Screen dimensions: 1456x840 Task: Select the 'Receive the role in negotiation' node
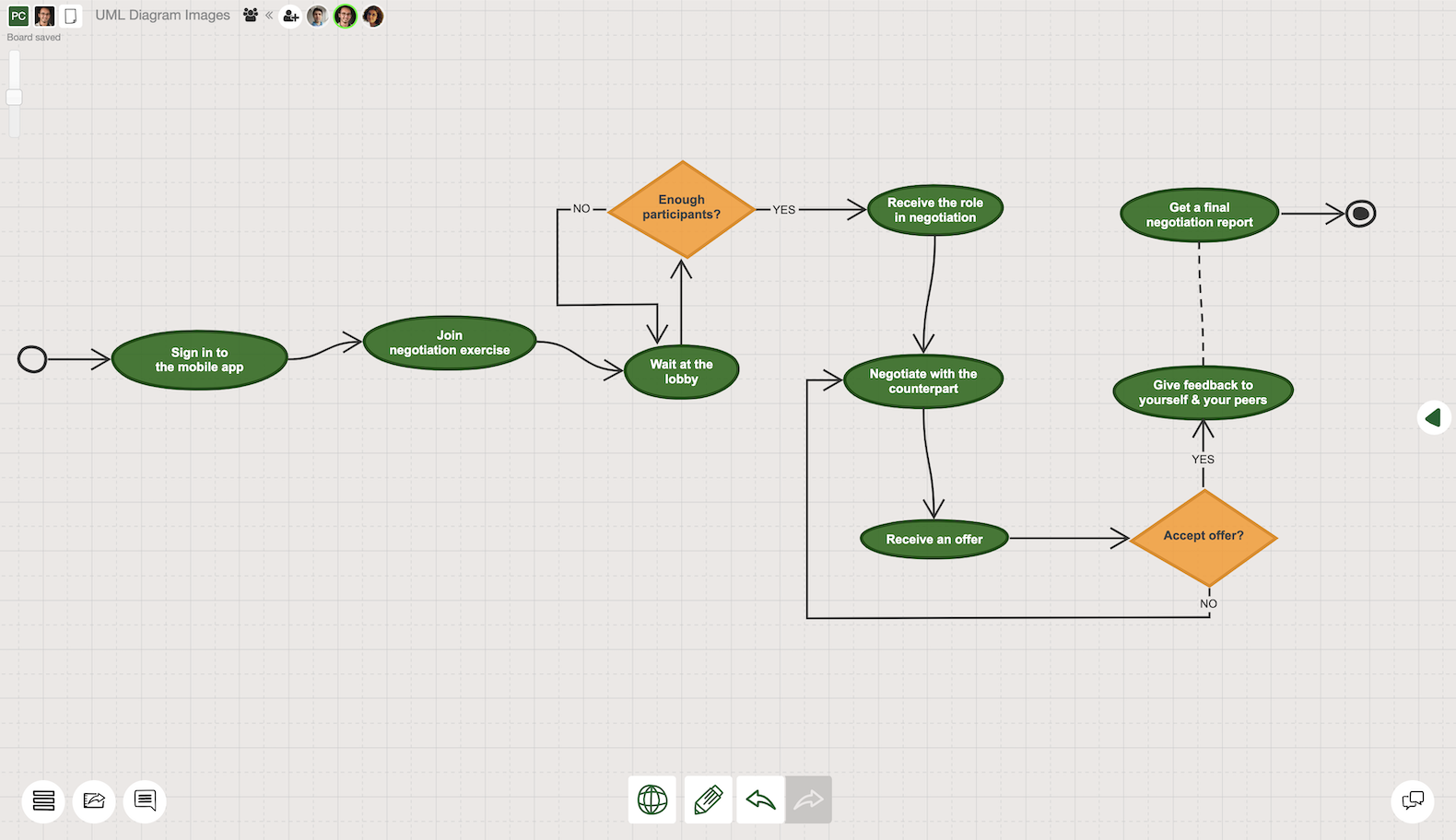(x=935, y=210)
